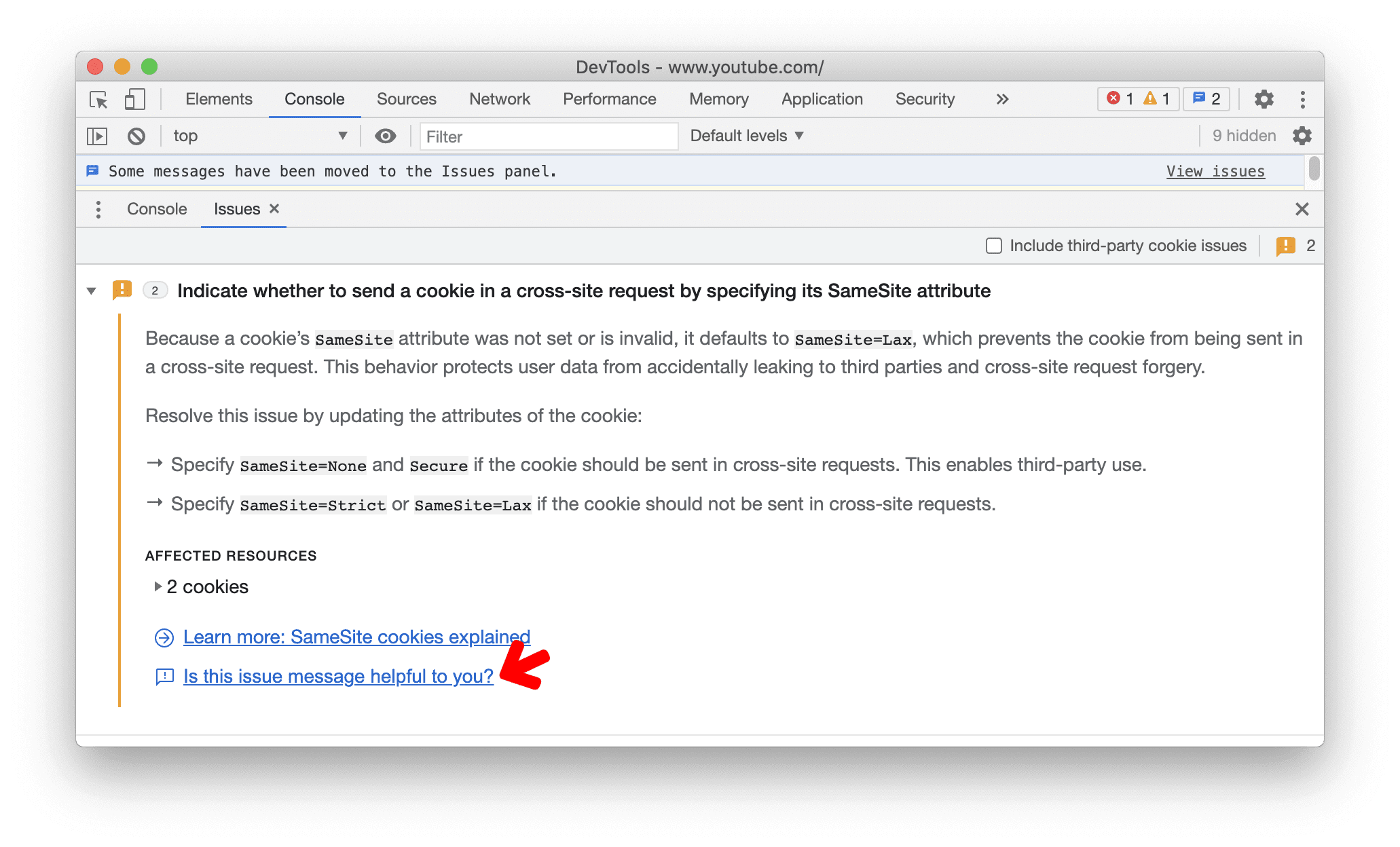The width and height of the screenshot is (1400, 847).
Task: Click the Elements panel tab
Action: pos(218,98)
